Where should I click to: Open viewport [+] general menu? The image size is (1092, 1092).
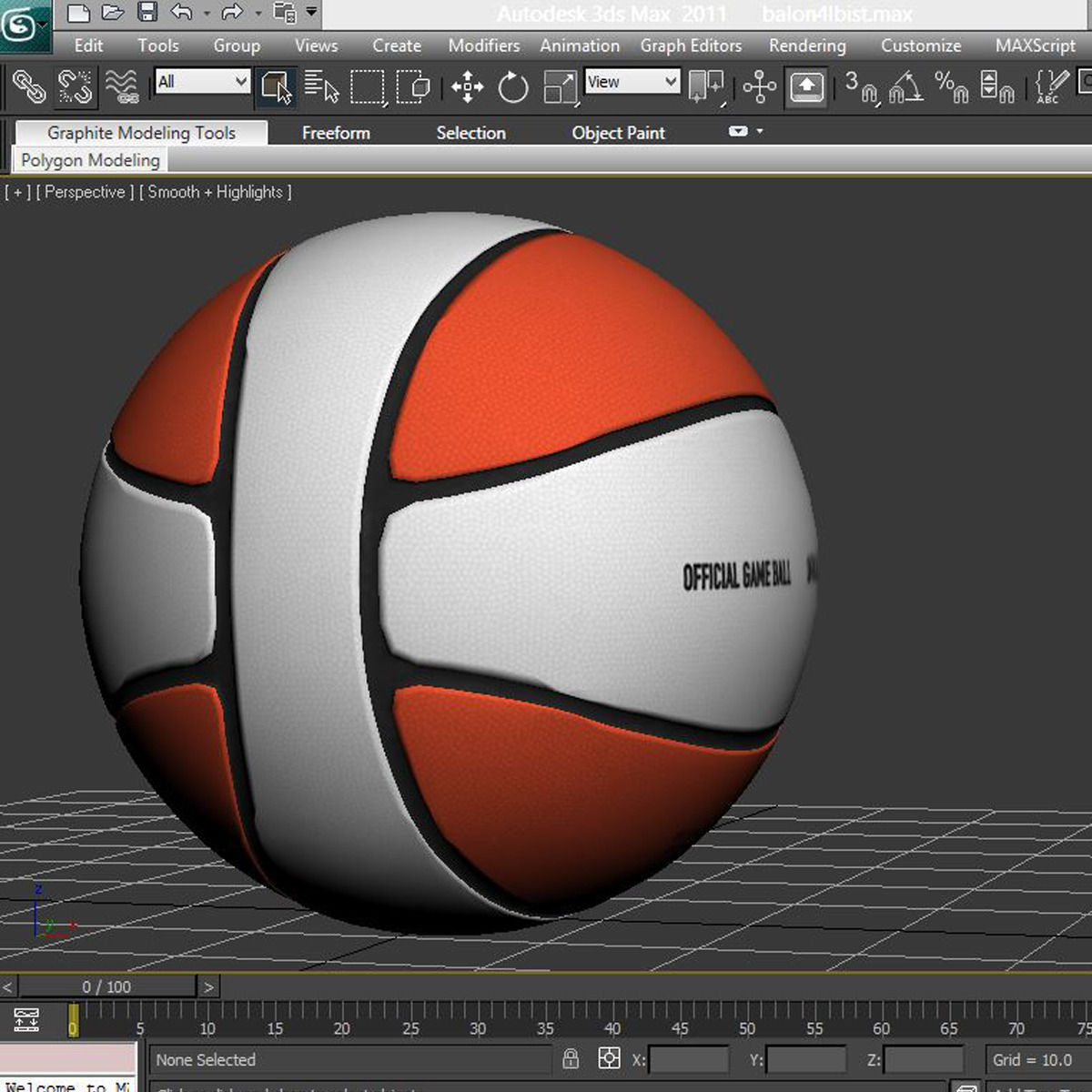pyautogui.click(x=18, y=192)
